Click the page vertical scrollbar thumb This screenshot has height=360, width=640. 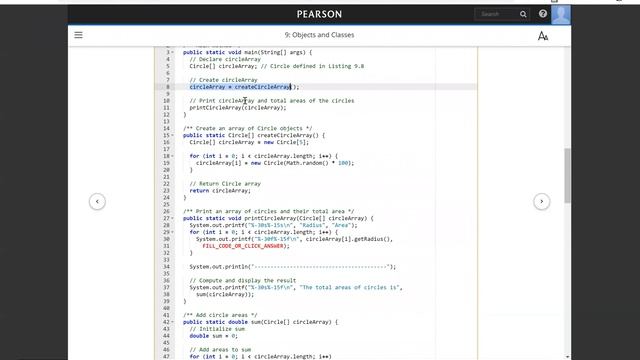(x=567, y=176)
